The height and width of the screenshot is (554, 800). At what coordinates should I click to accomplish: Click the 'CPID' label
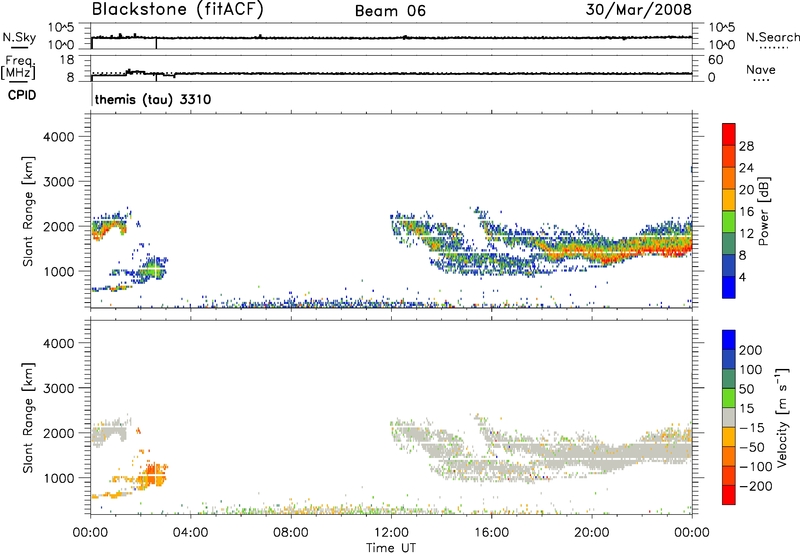(x=22, y=95)
